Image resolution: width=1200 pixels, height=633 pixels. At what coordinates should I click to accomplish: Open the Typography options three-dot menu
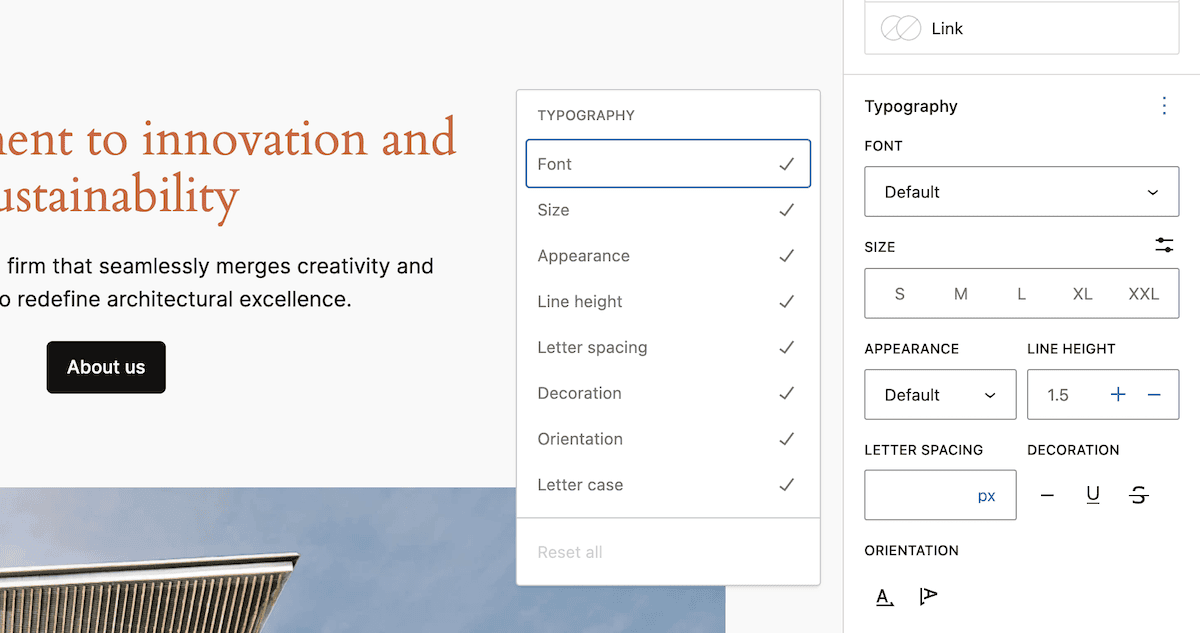tap(1164, 105)
